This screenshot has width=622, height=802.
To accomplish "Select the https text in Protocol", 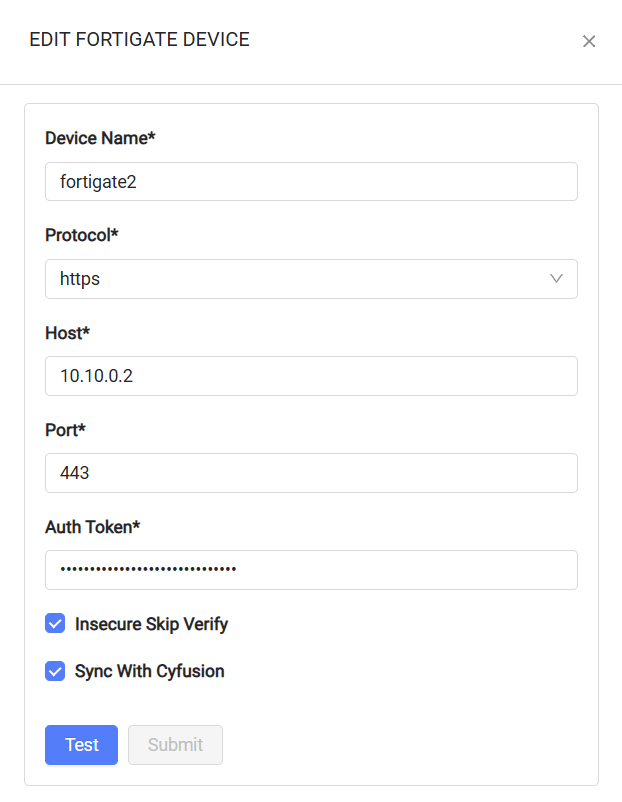I will [80, 279].
